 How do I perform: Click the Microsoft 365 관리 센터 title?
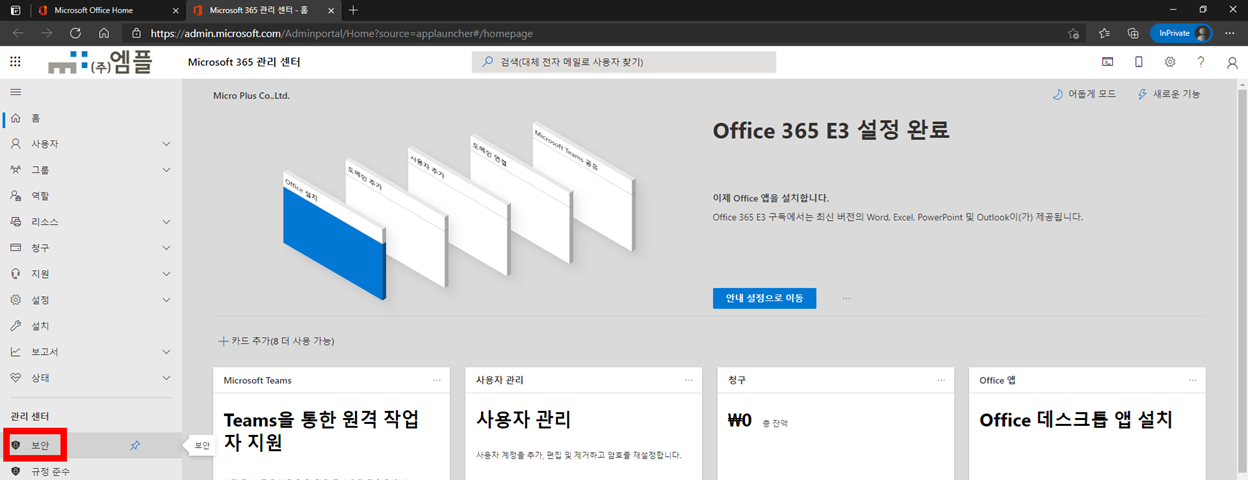[244, 62]
